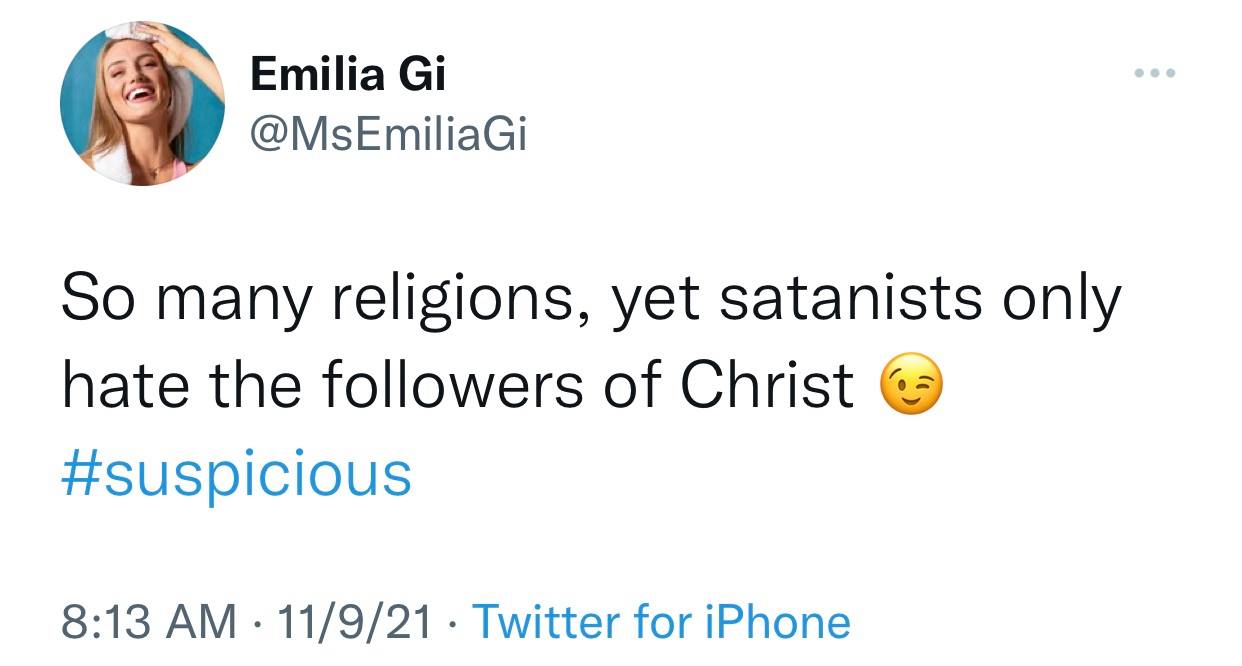
Task: Click the word "iPhone" in the source link
Action: (776, 621)
